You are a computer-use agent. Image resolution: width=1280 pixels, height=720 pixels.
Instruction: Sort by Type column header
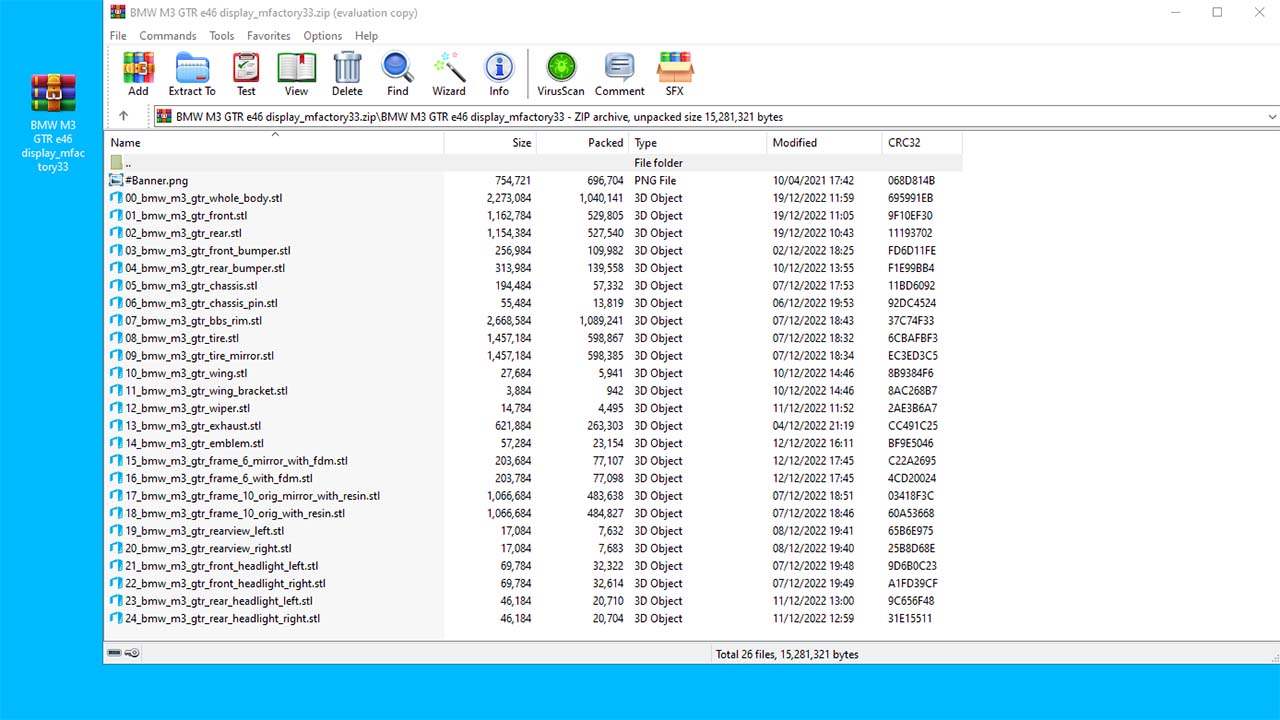click(x=698, y=143)
